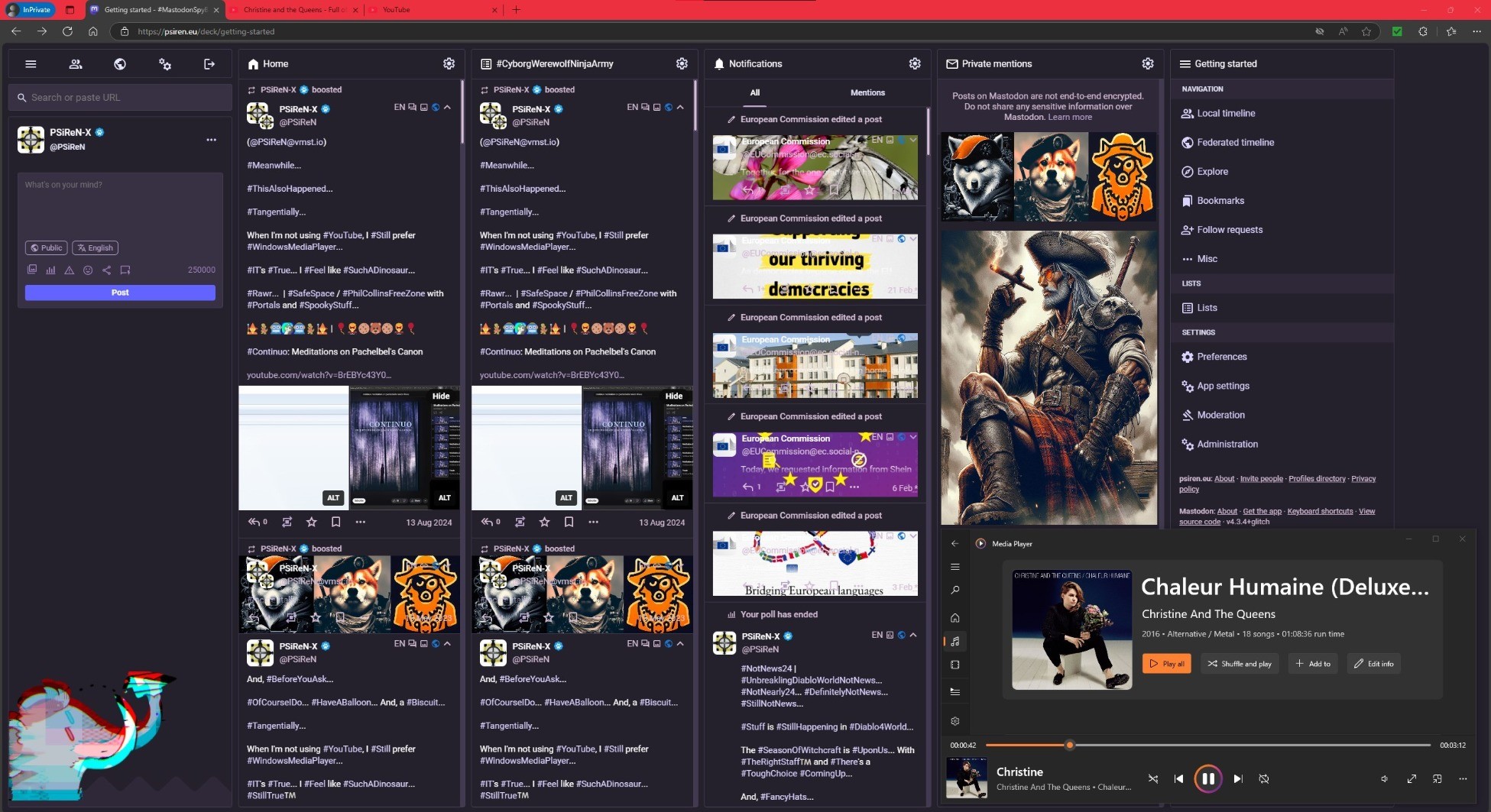The image size is (1491, 812).
Task: Insert emoji in compose box
Action: tap(88, 270)
